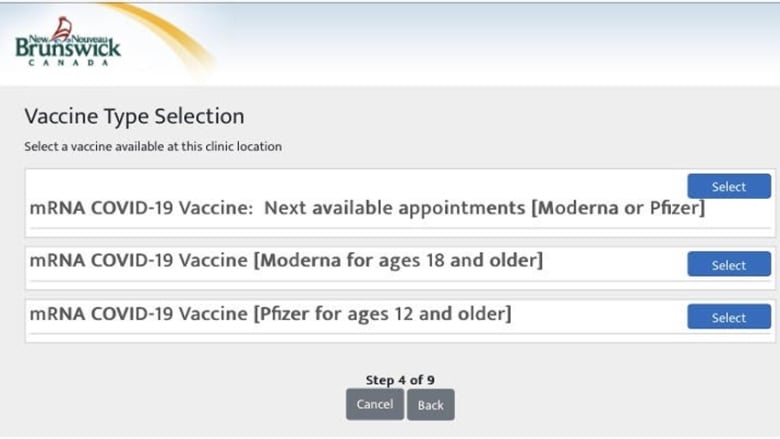
Task: Click 'mRNA COVID-19 Vaccine' in the Pfizer row
Action: pyautogui.click(x=138, y=314)
